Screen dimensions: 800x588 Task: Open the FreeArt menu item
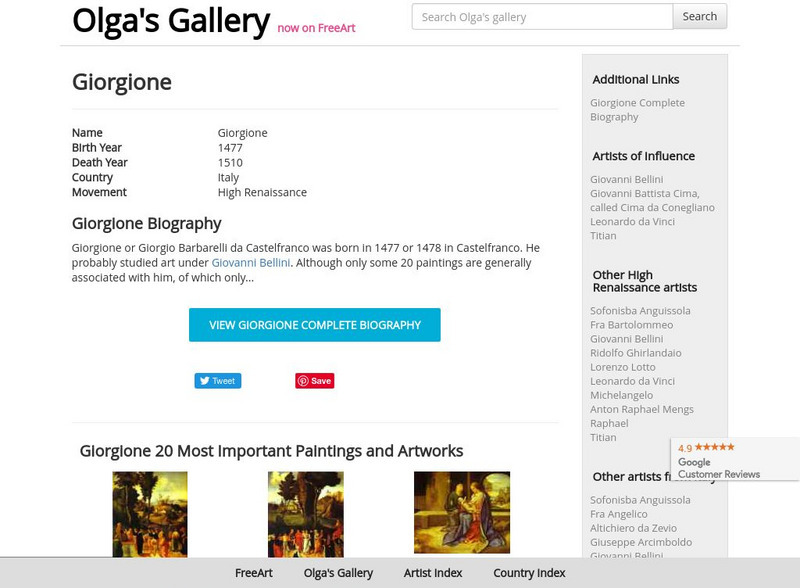pyautogui.click(x=254, y=573)
